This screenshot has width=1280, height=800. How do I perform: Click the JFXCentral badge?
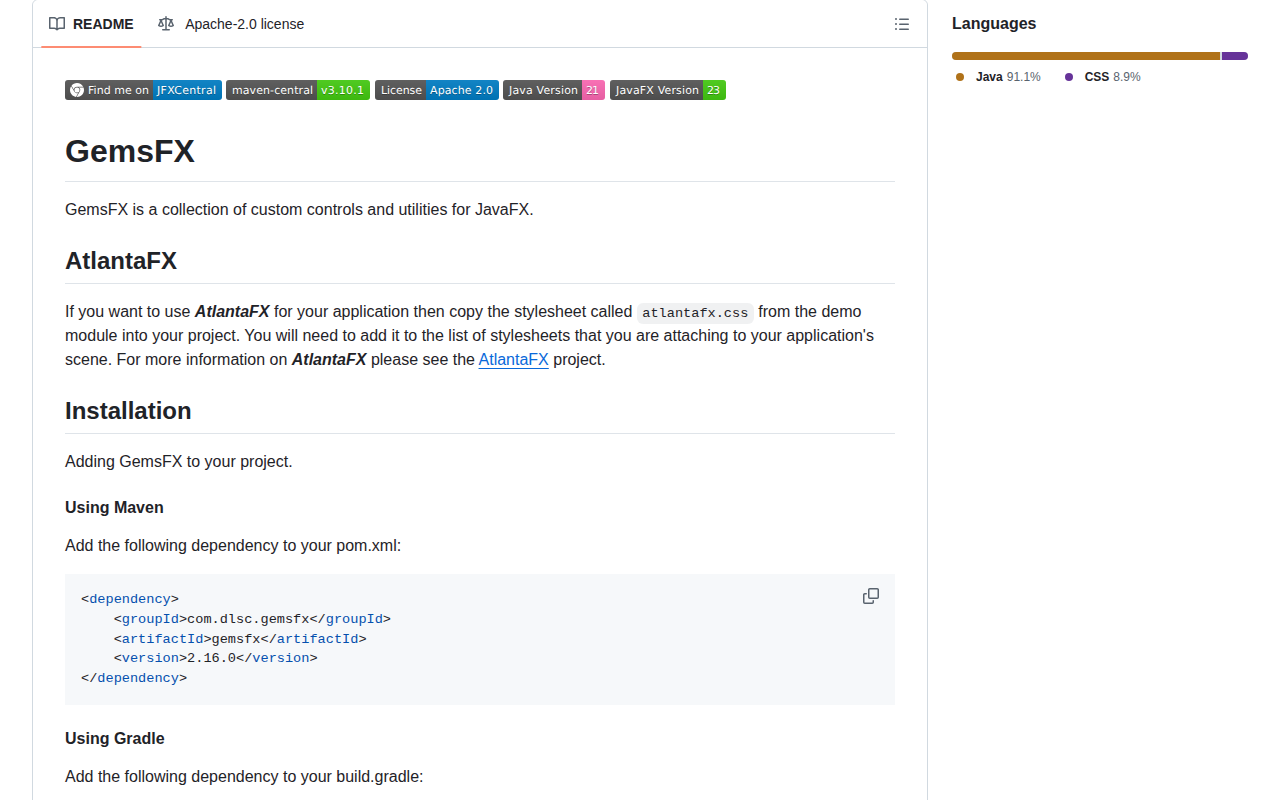tap(143, 90)
